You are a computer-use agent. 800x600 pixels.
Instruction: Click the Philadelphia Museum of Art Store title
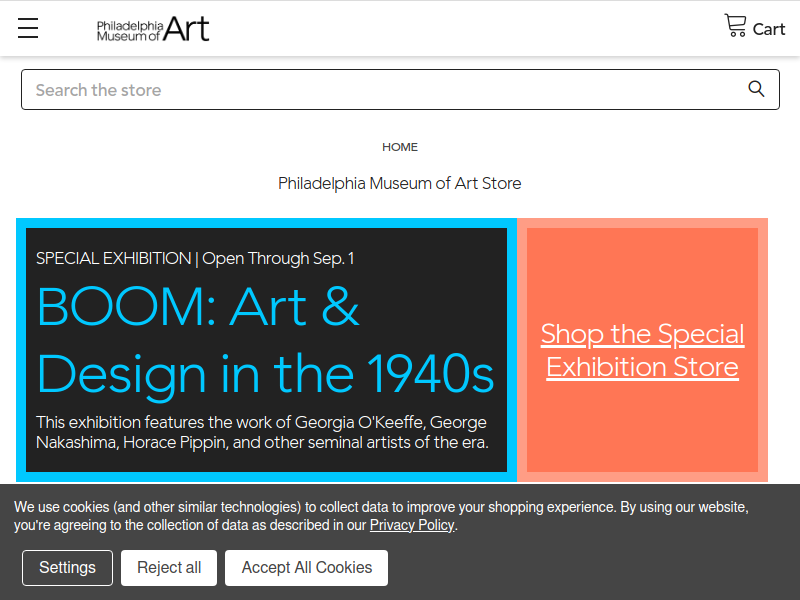[399, 183]
